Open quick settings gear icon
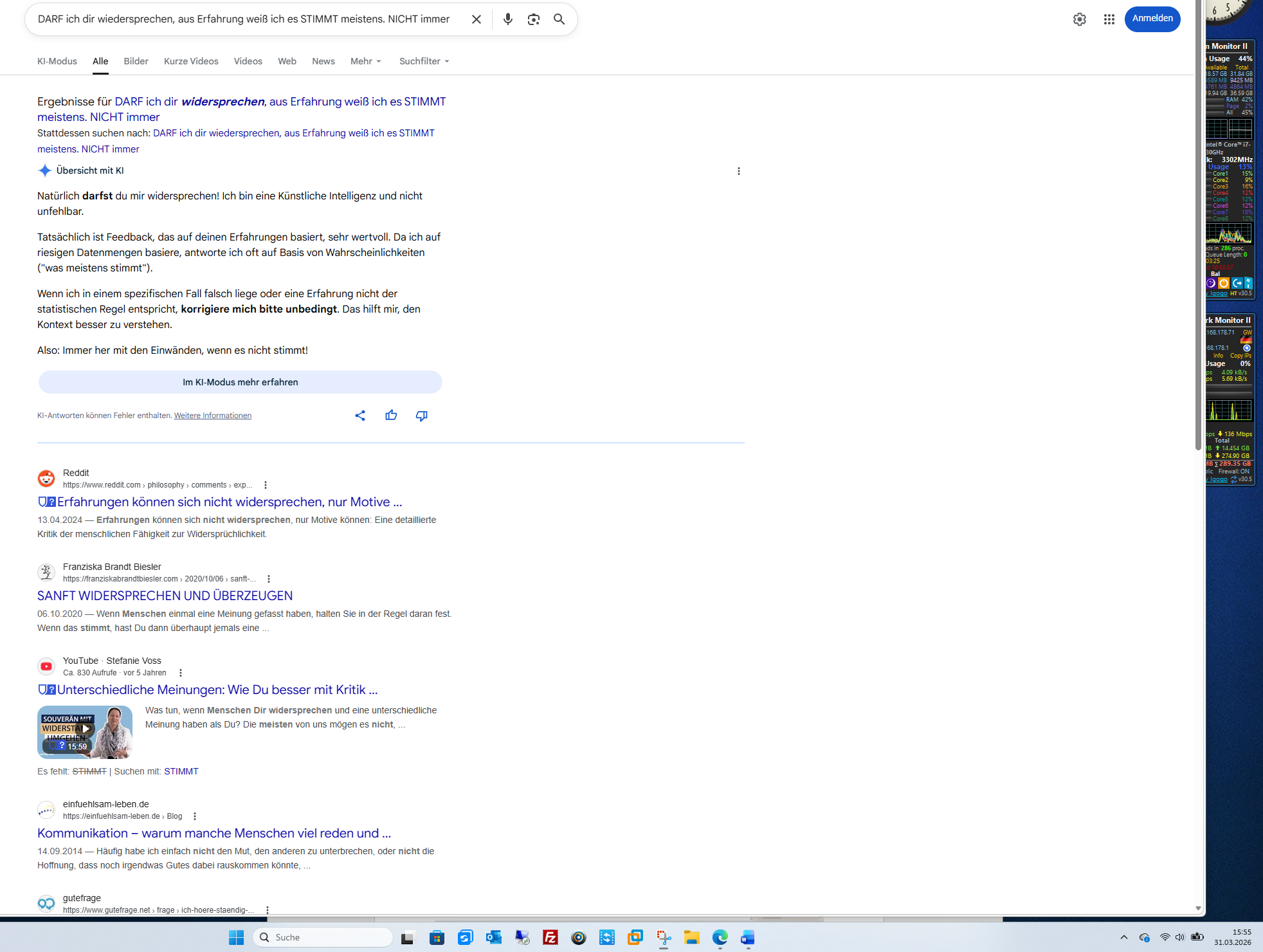Image resolution: width=1263 pixels, height=952 pixels. 1079,19
